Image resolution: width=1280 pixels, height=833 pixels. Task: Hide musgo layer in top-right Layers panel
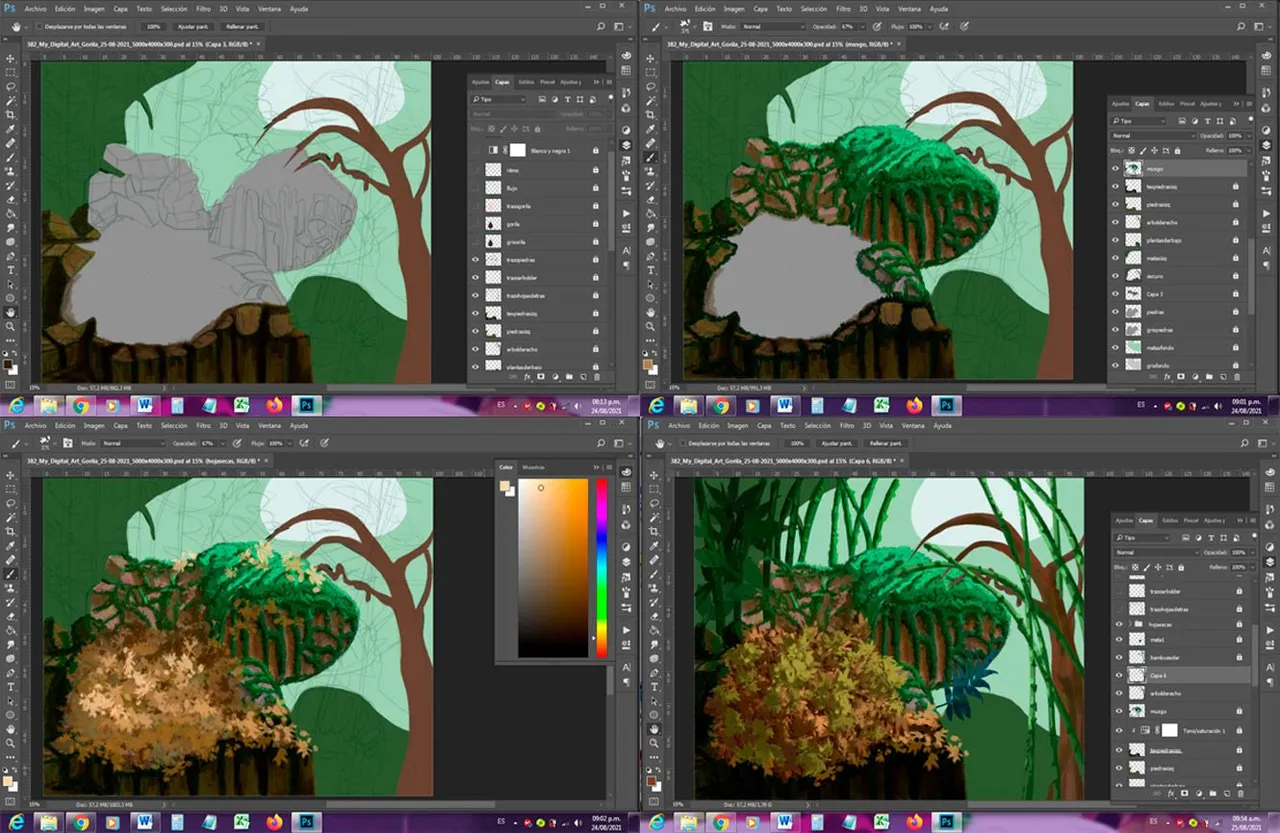[1116, 169]
